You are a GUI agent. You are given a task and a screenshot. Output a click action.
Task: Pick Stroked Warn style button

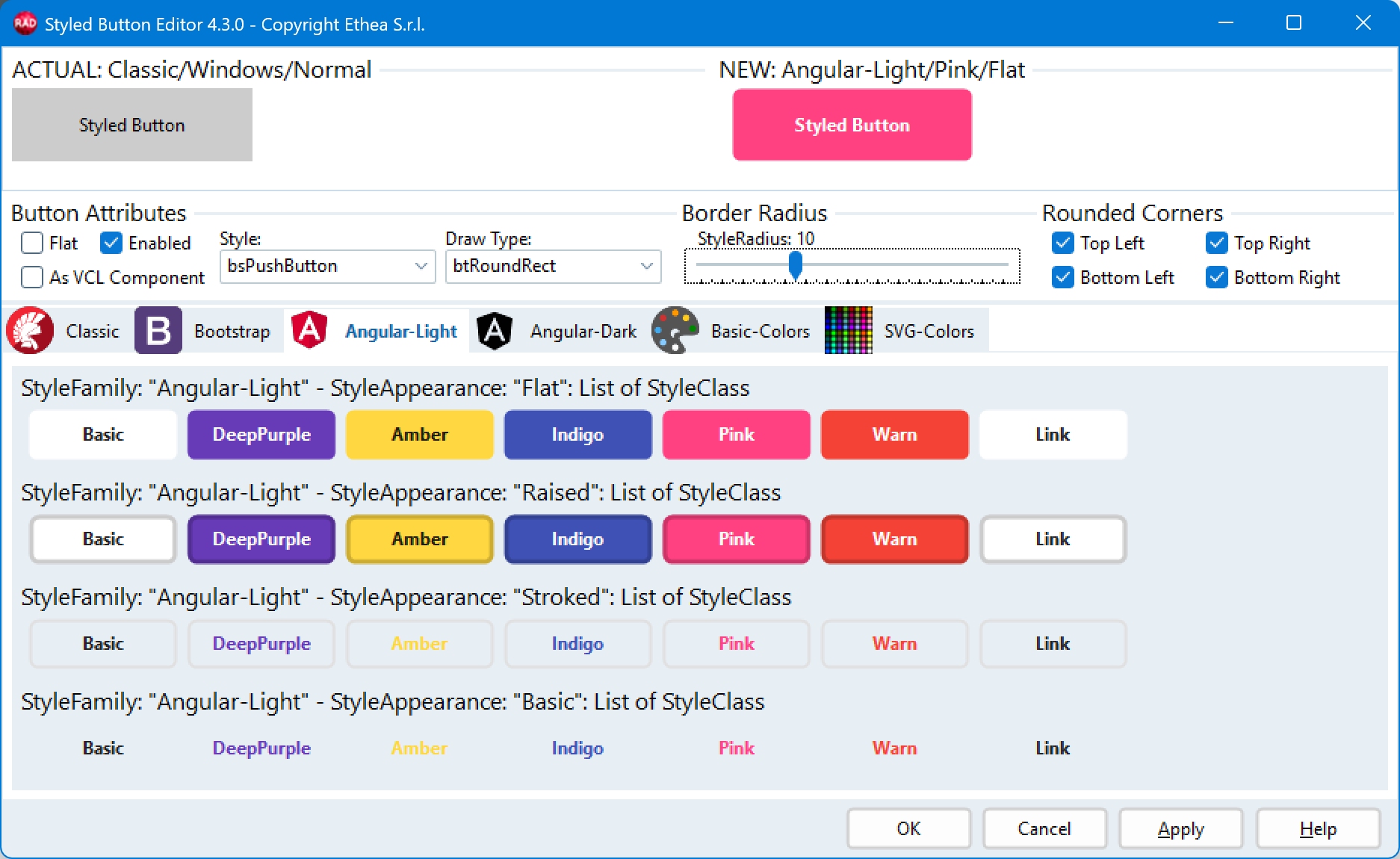click(895, 644)
